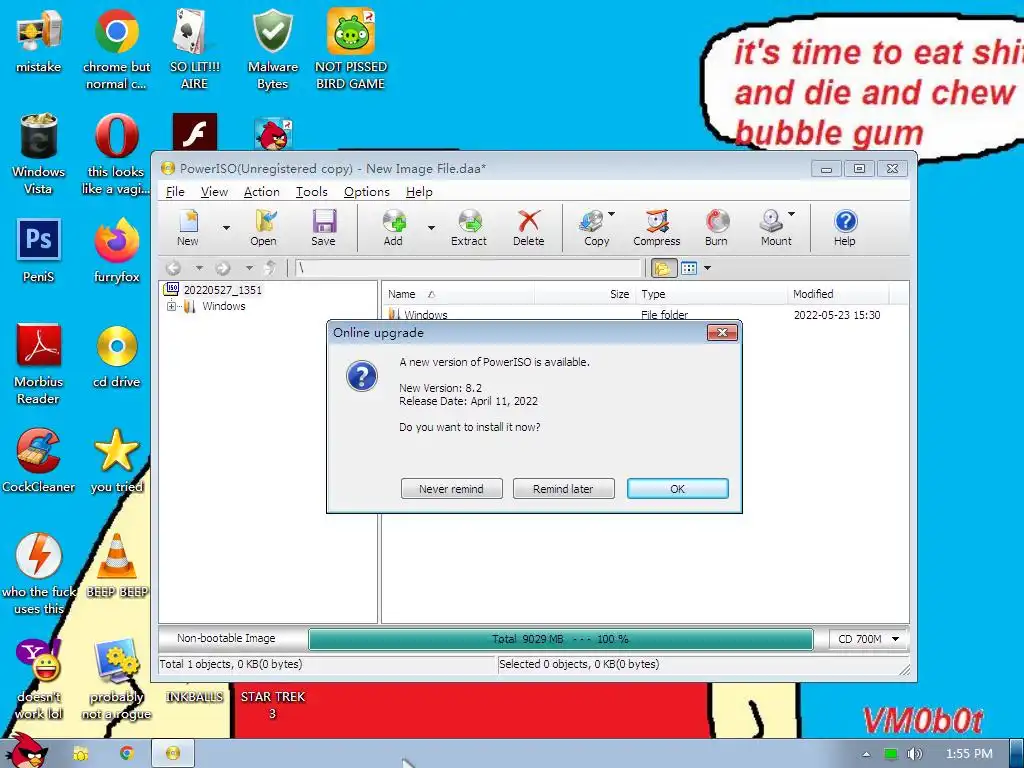Select 20220527_1351 root tree node
Viewport: 1024px width, 768px height.
(x=223, y=290)
